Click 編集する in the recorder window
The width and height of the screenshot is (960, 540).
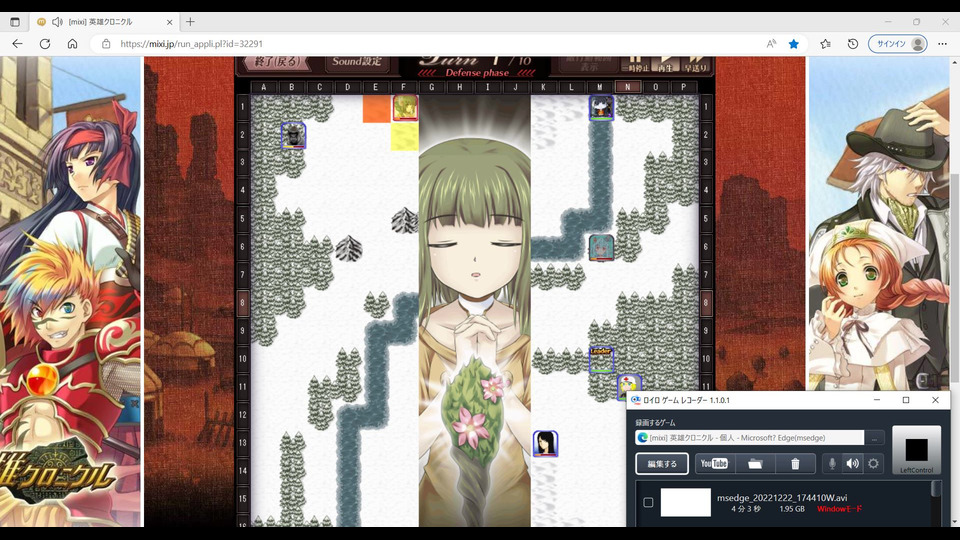(662, 463)
